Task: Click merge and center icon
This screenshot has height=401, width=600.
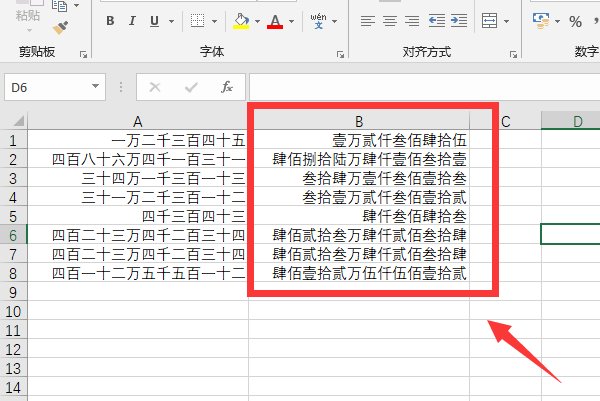Action: (x=489, y=21)
